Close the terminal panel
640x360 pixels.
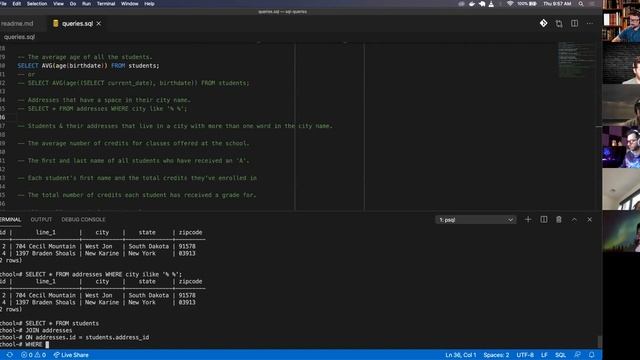pos(590,220)
